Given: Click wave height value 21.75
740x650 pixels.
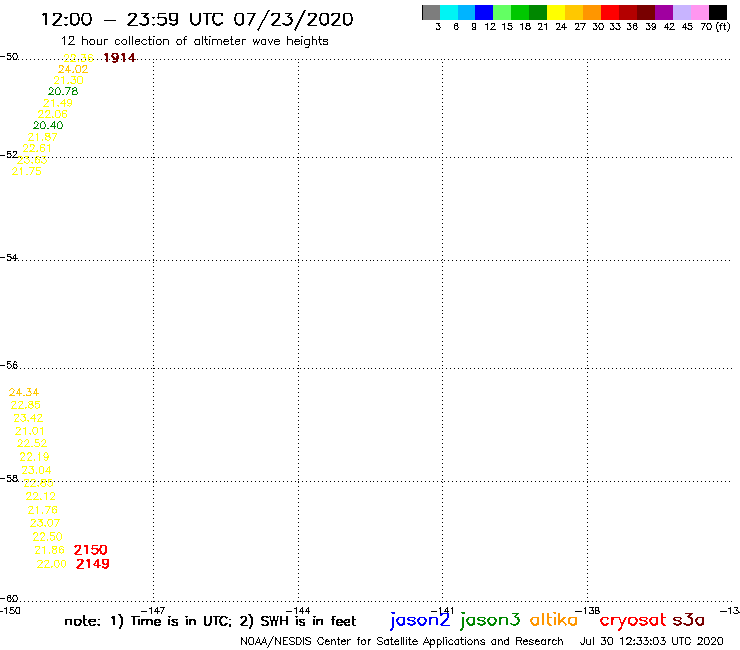Looking at the screenshot, I should (x=27, y=172).
